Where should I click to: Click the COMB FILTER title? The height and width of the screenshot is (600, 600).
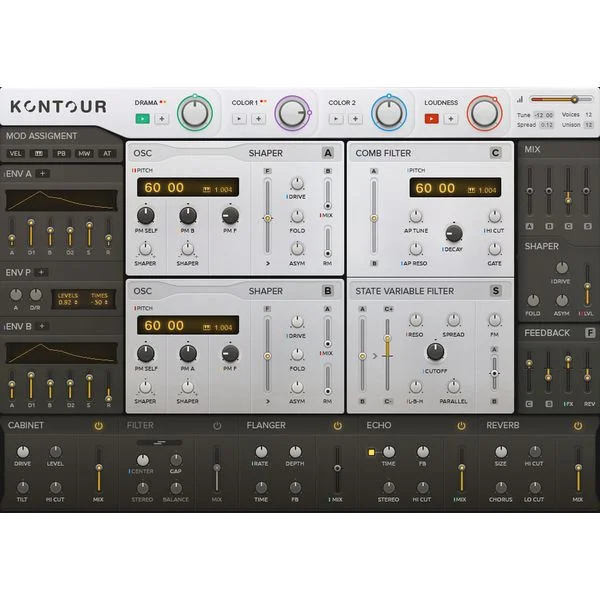tap(383, 153)
